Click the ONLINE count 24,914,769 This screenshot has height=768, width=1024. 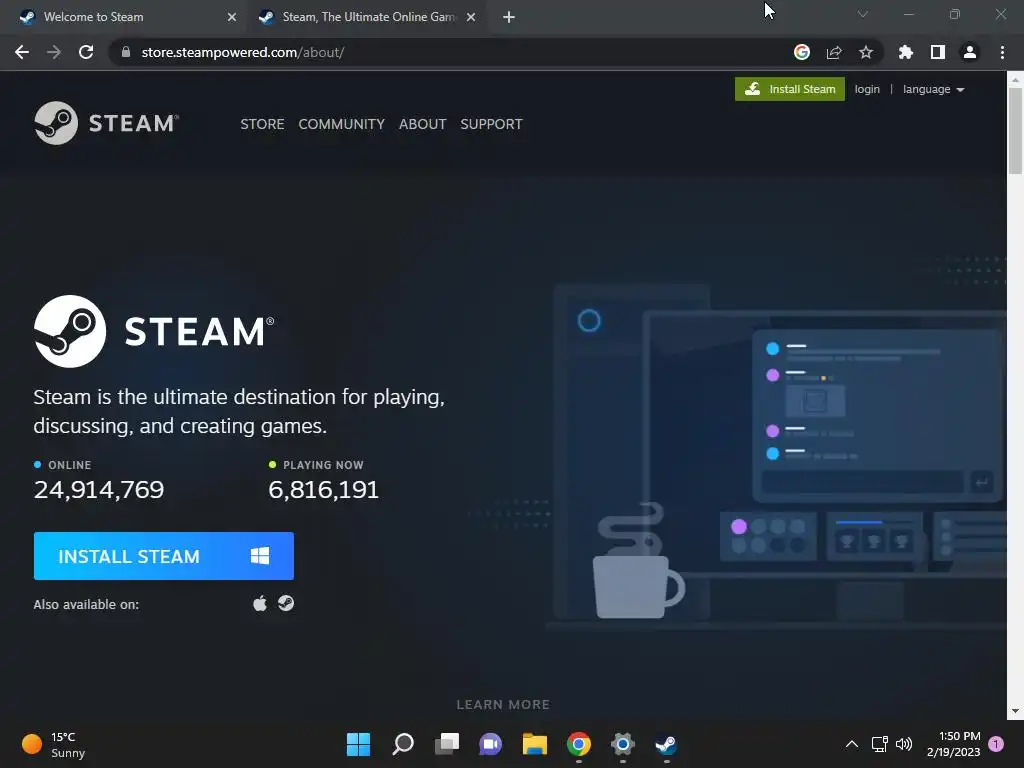pyautogui.click(x=99, y=489)
